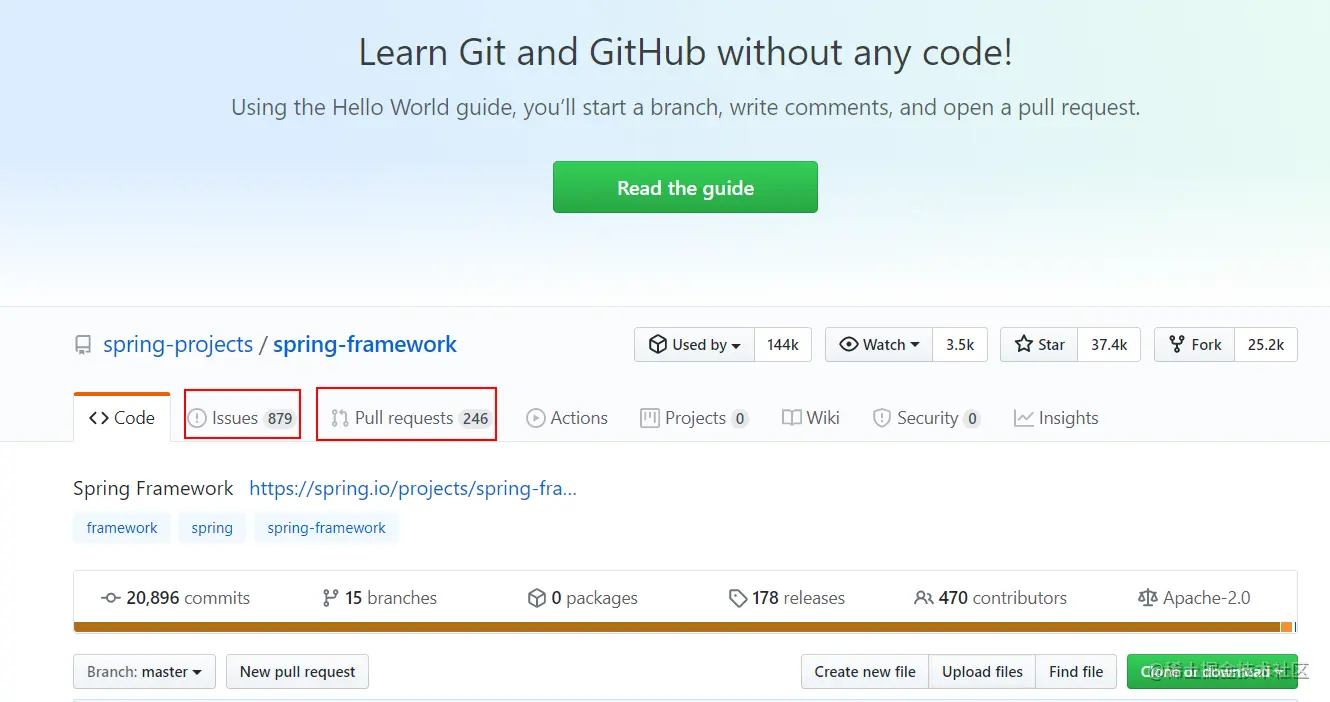Select the framework topic tag
The image size is (1330, 702).
point(122,528)
